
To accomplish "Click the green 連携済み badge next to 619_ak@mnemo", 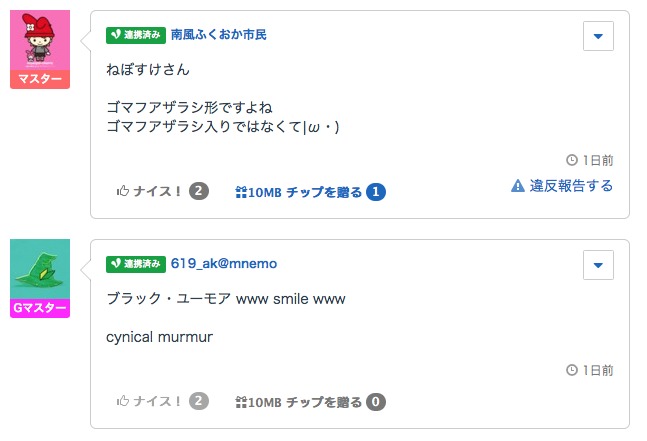I will click(136, 264).
